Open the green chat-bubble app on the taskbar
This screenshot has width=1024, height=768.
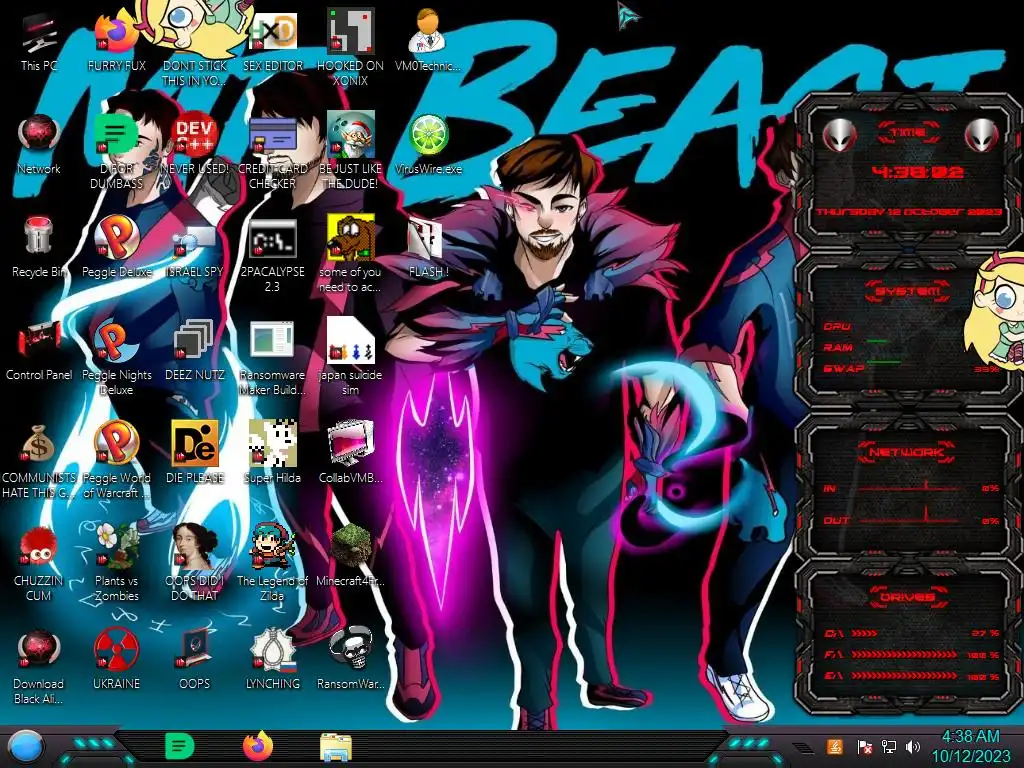pyautogui.click(x=179, y=746)
